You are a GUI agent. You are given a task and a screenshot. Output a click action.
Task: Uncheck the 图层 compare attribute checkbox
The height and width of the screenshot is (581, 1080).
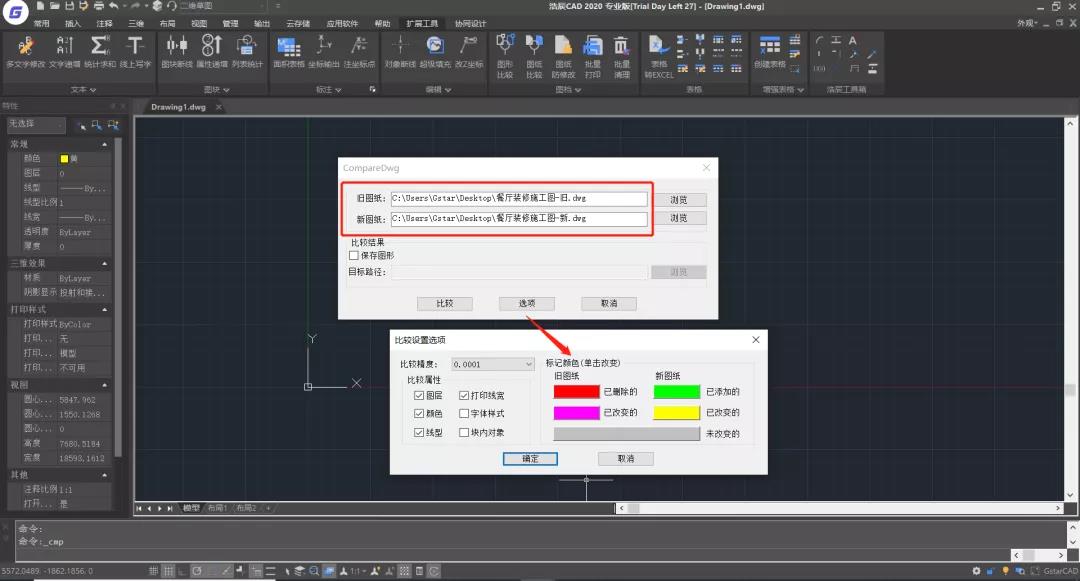click(419, 396)
